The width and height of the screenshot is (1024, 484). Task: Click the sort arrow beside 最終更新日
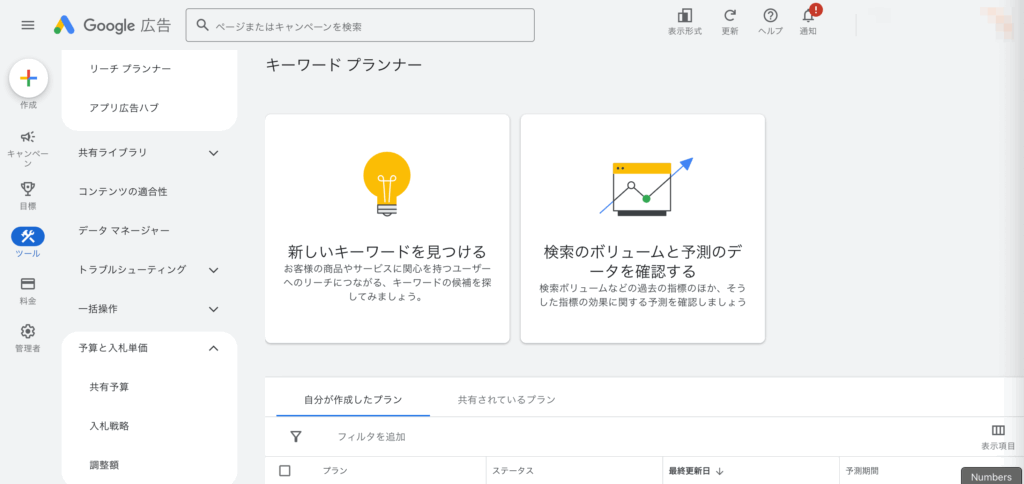click(x=720, y=471)
